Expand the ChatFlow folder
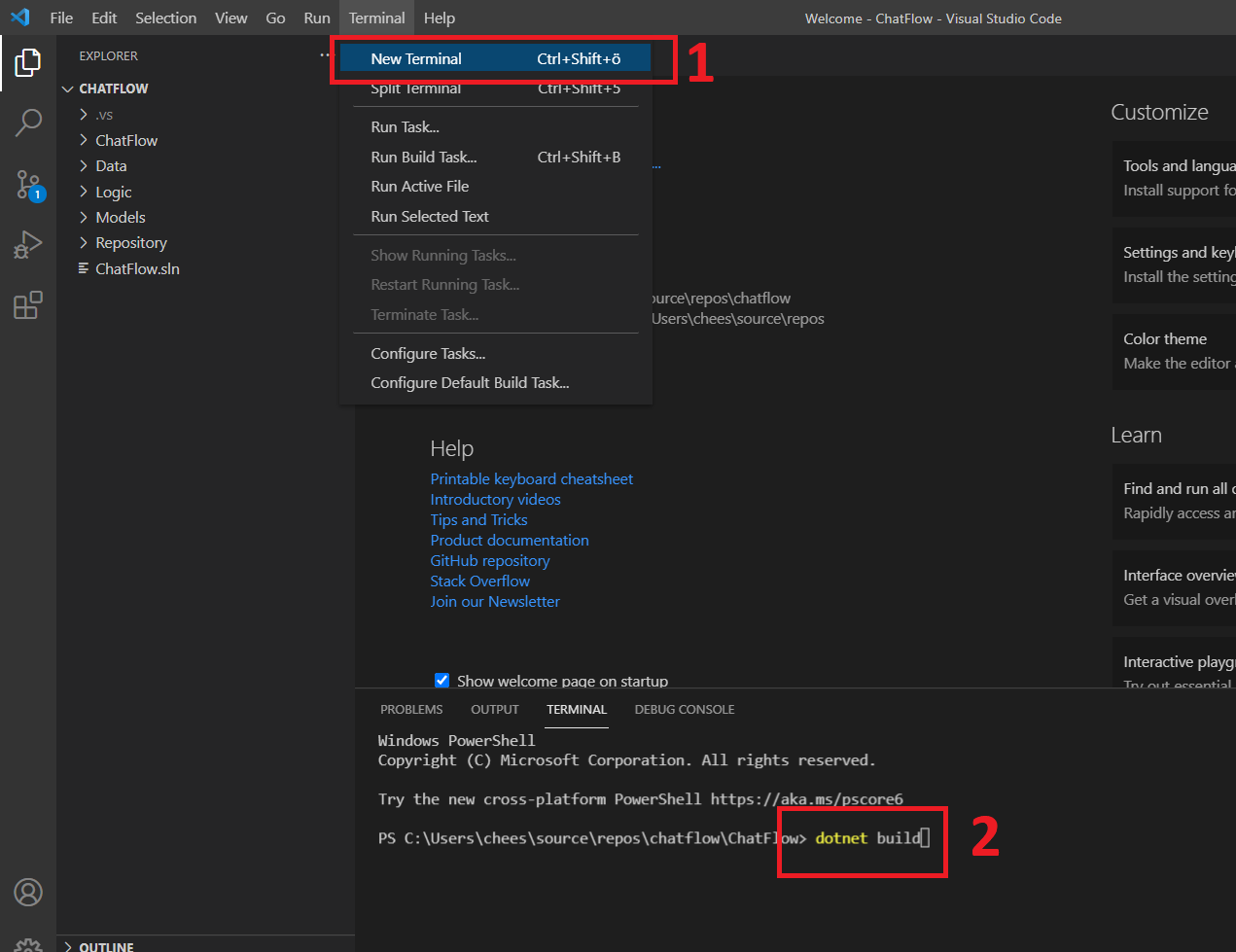 click(x=84, y=140)
